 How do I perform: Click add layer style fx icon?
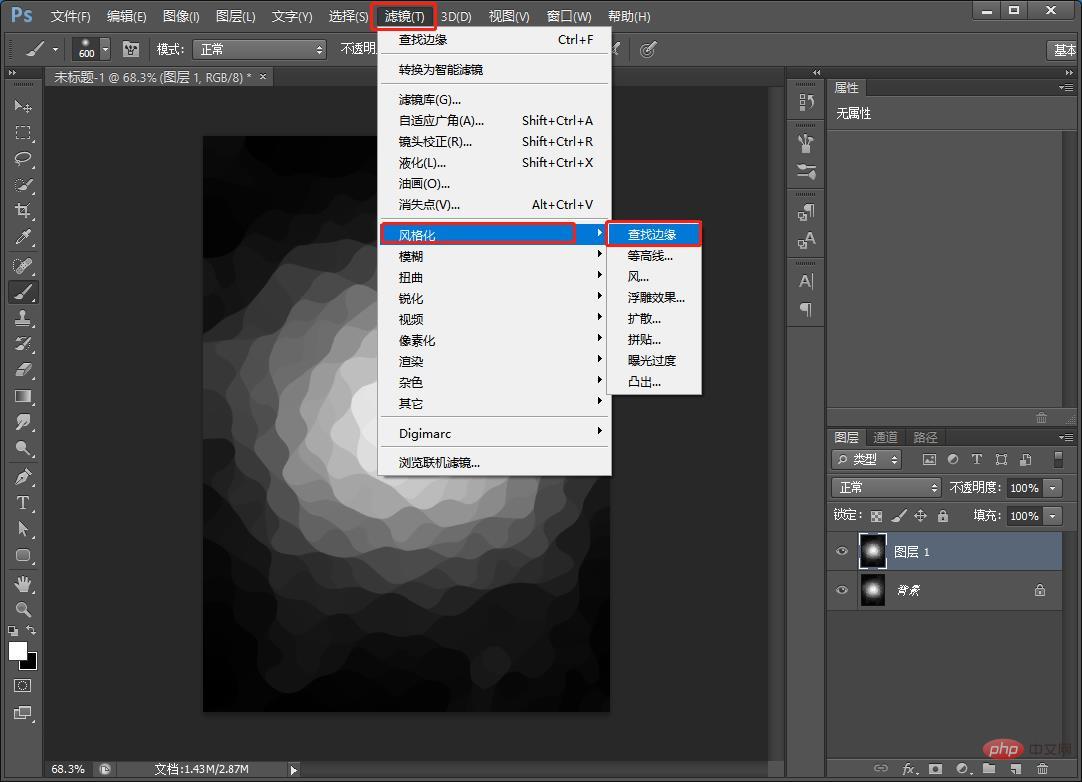(909, 768)
